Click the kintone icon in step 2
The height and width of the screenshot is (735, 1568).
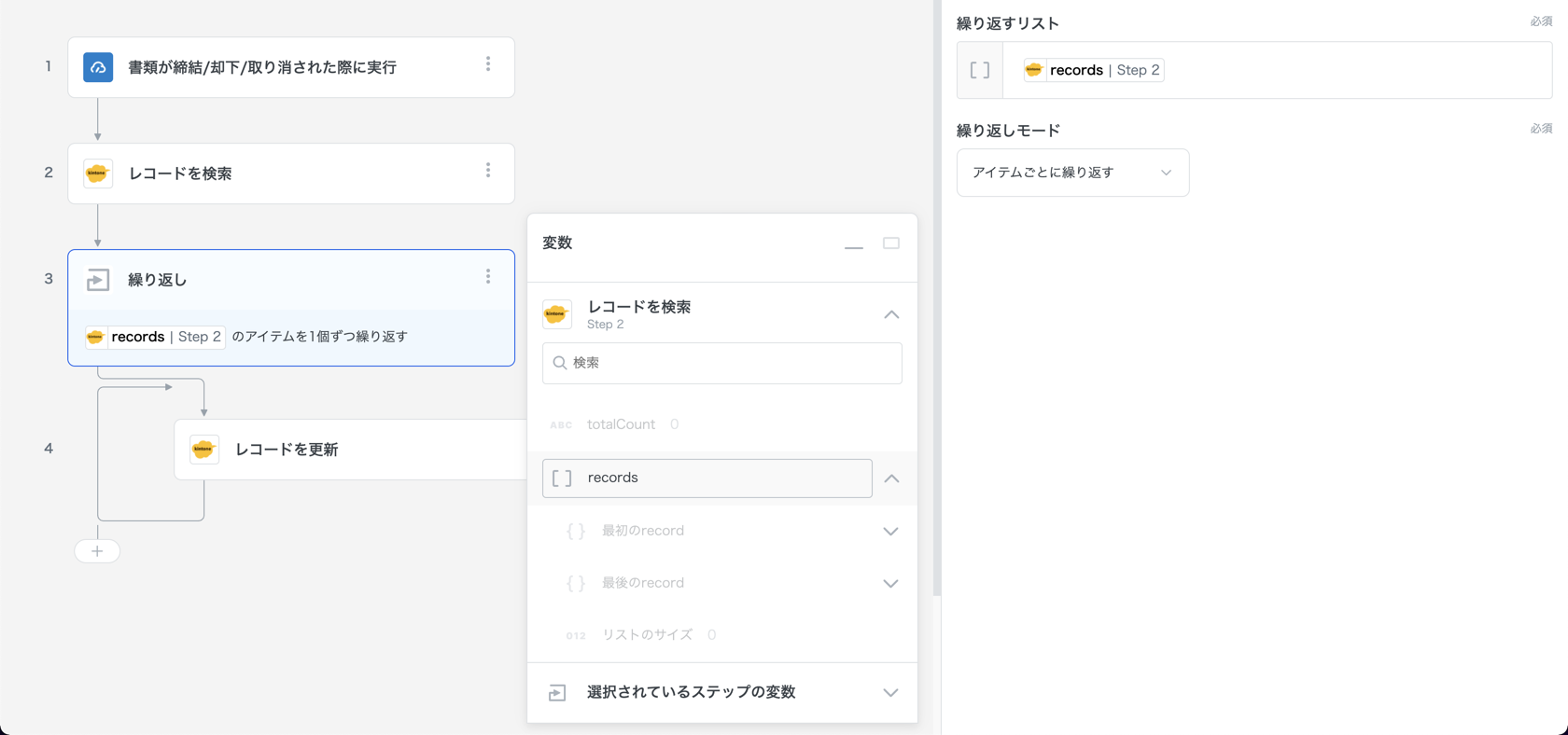98,173
